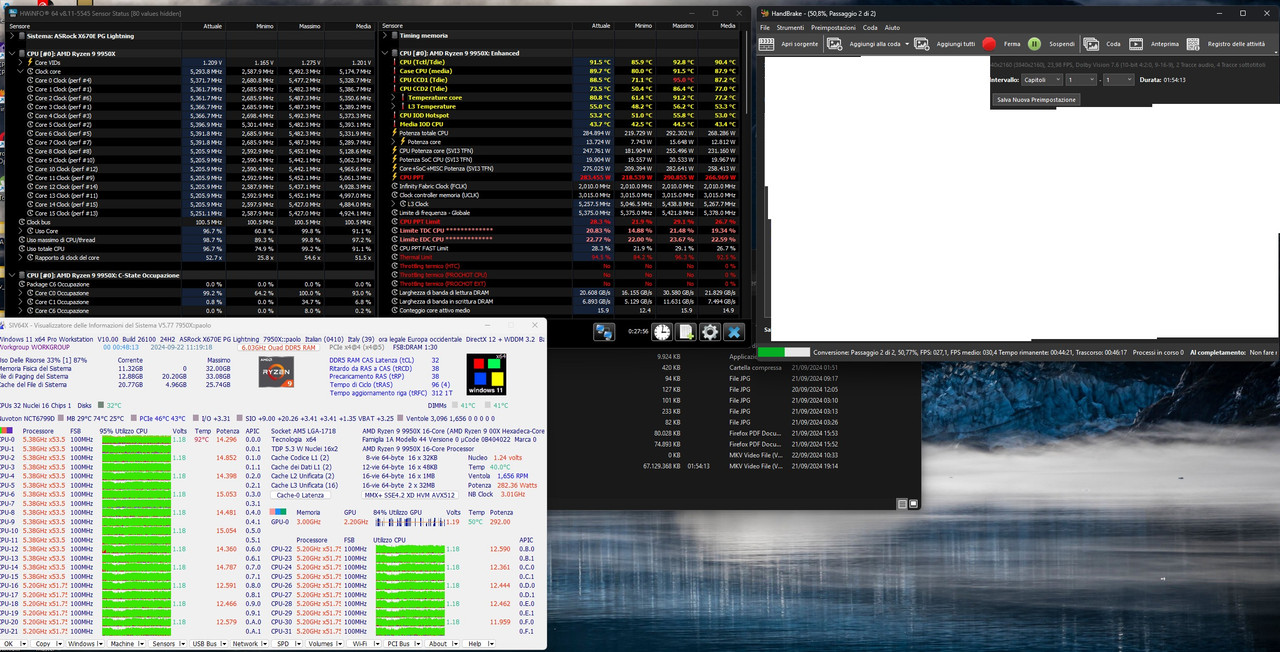Click SIV64X OK button

[9, 644]
